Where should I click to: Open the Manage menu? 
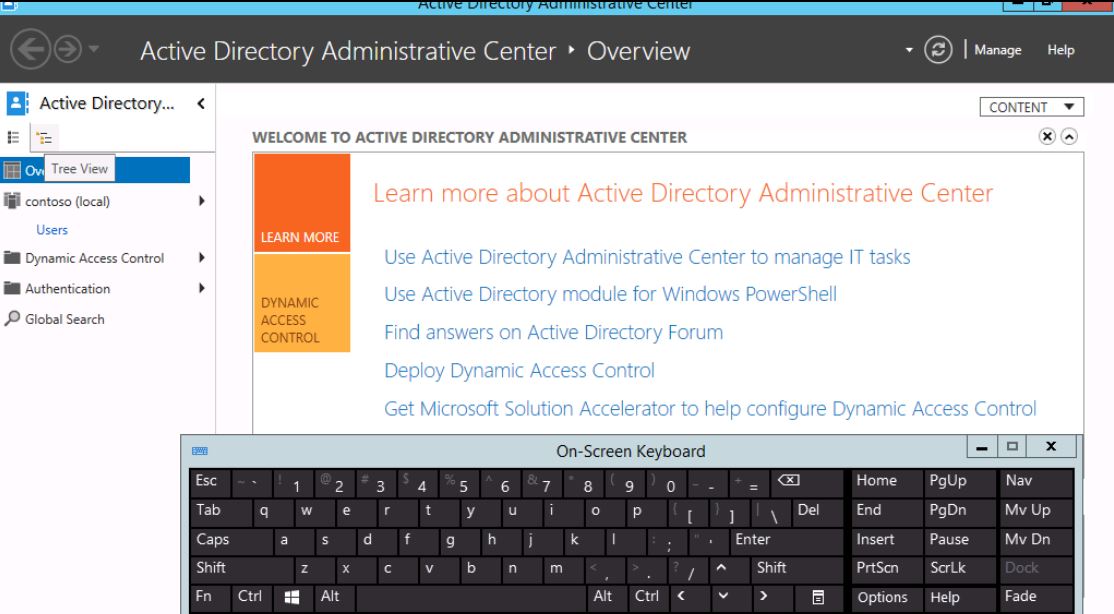pyautogui.click(x=1000, y=50)
